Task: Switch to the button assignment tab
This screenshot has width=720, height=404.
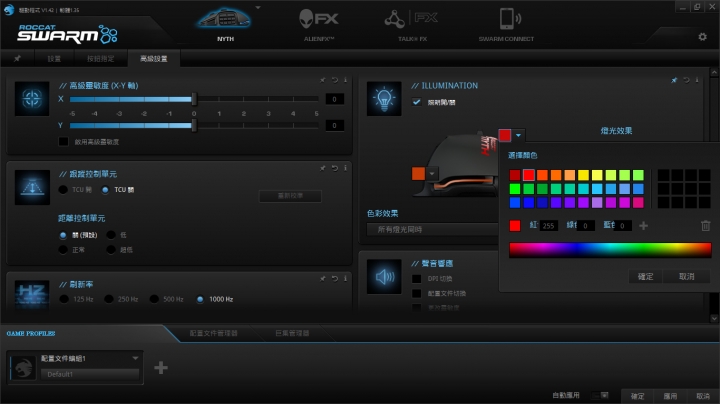Action: pyautogui.click(x=101, y=59)
